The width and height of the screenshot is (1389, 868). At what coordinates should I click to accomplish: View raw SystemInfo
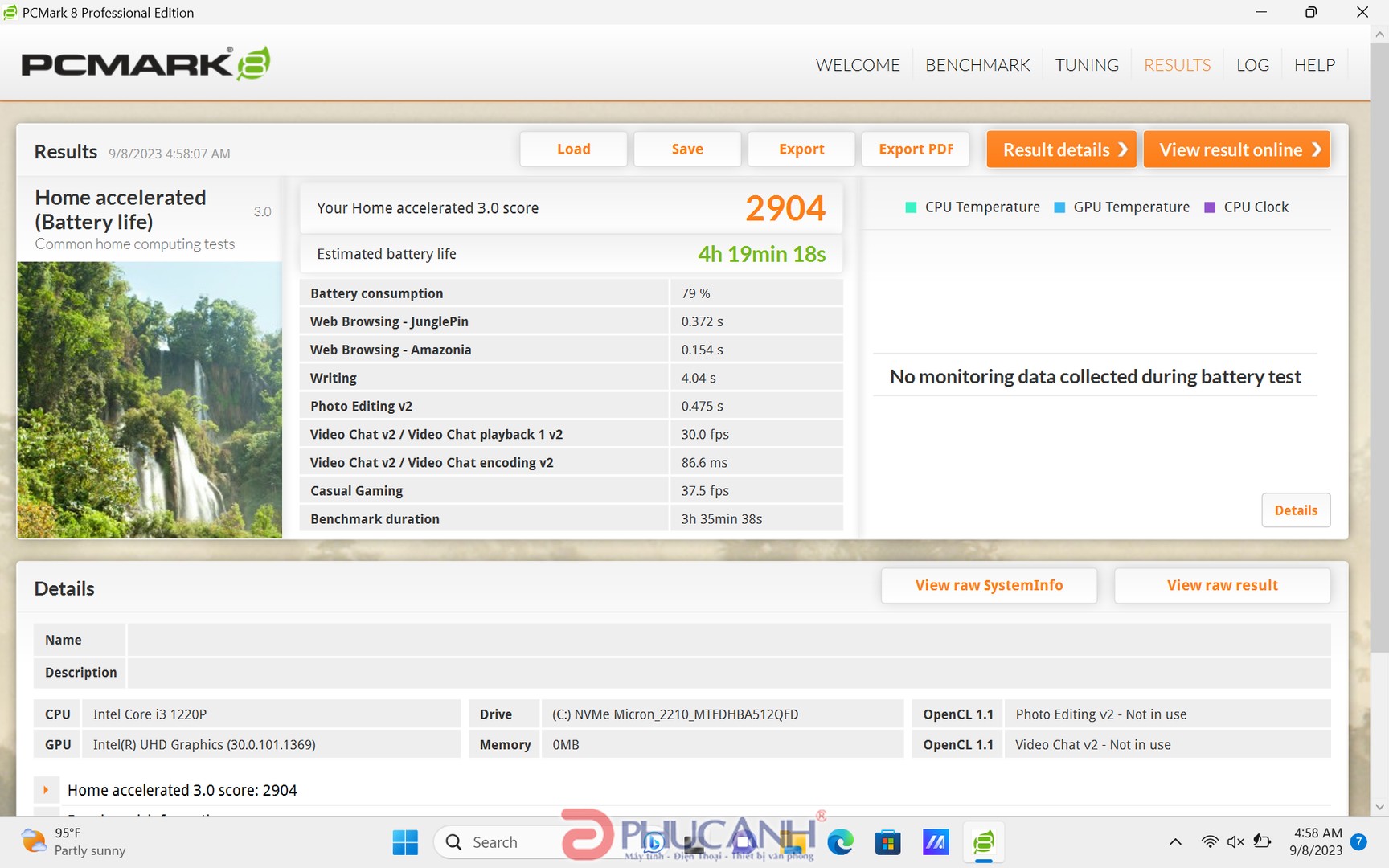coord(989,586)
